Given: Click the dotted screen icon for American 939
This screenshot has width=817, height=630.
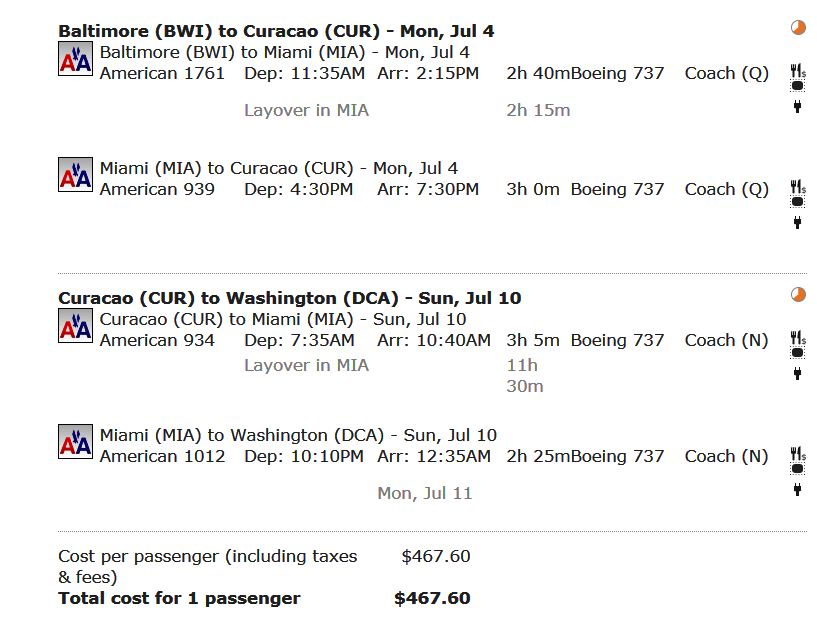Looking at the screenshot, I should (x=797, y=202).
